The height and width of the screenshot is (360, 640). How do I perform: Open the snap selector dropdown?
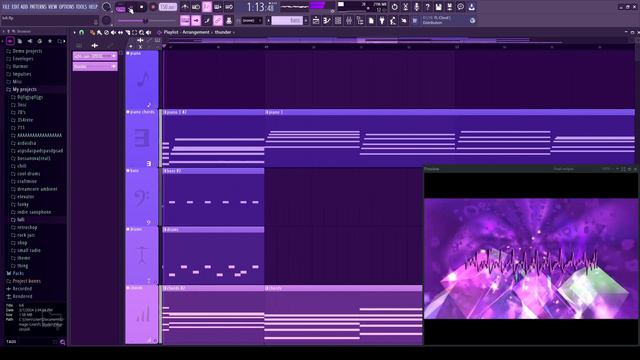251,20
